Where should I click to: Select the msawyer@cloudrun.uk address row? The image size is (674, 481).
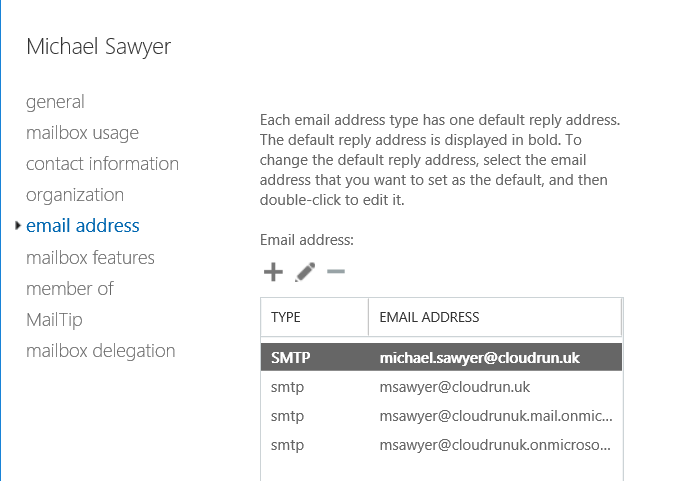pos(441,387)
